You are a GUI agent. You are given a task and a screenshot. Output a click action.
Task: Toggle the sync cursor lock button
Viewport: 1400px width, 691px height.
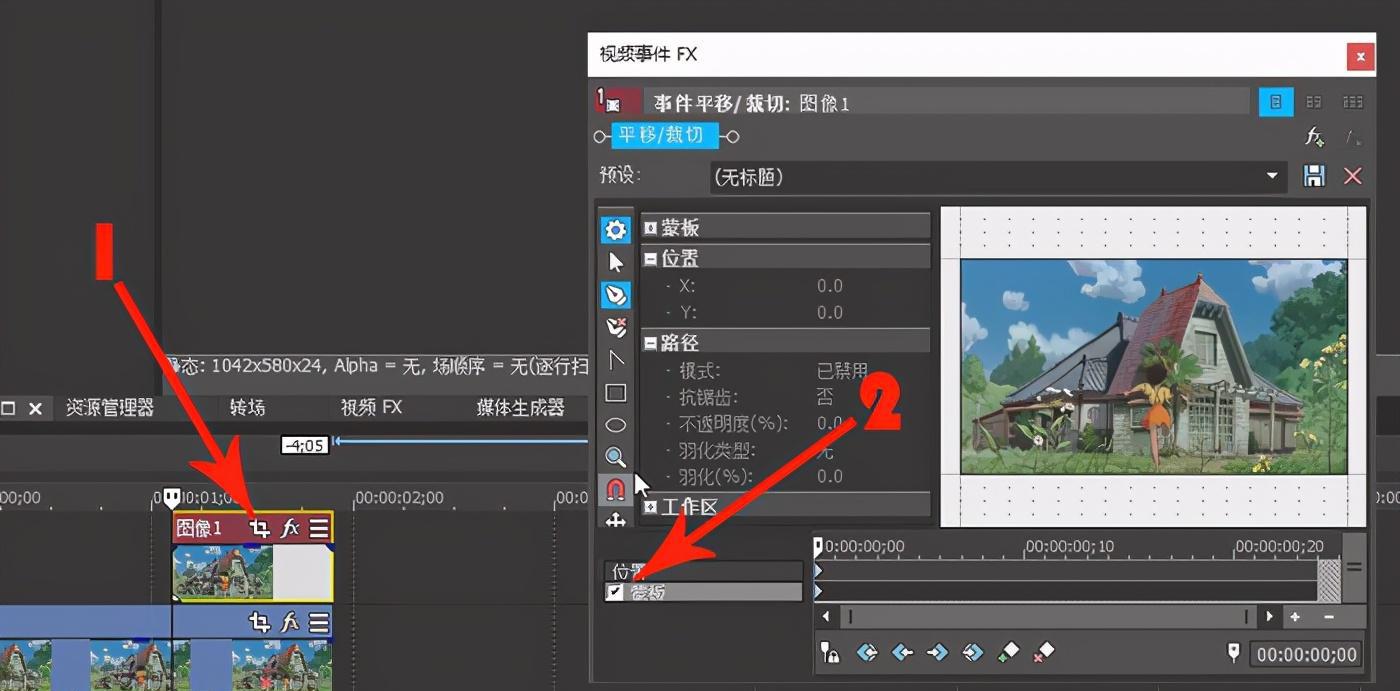pyautogui.click(x=830, y=653)
